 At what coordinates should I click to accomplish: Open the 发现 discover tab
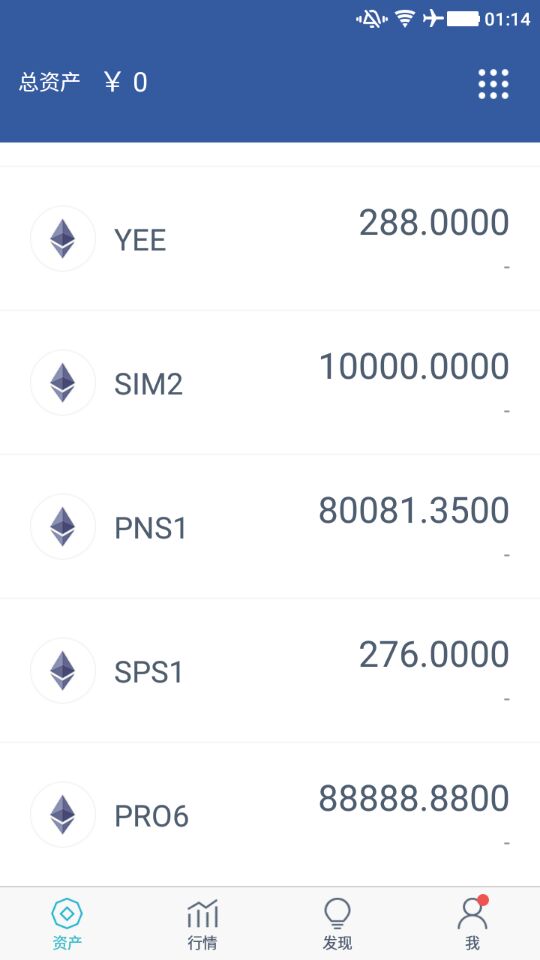(x=337, y=924)
